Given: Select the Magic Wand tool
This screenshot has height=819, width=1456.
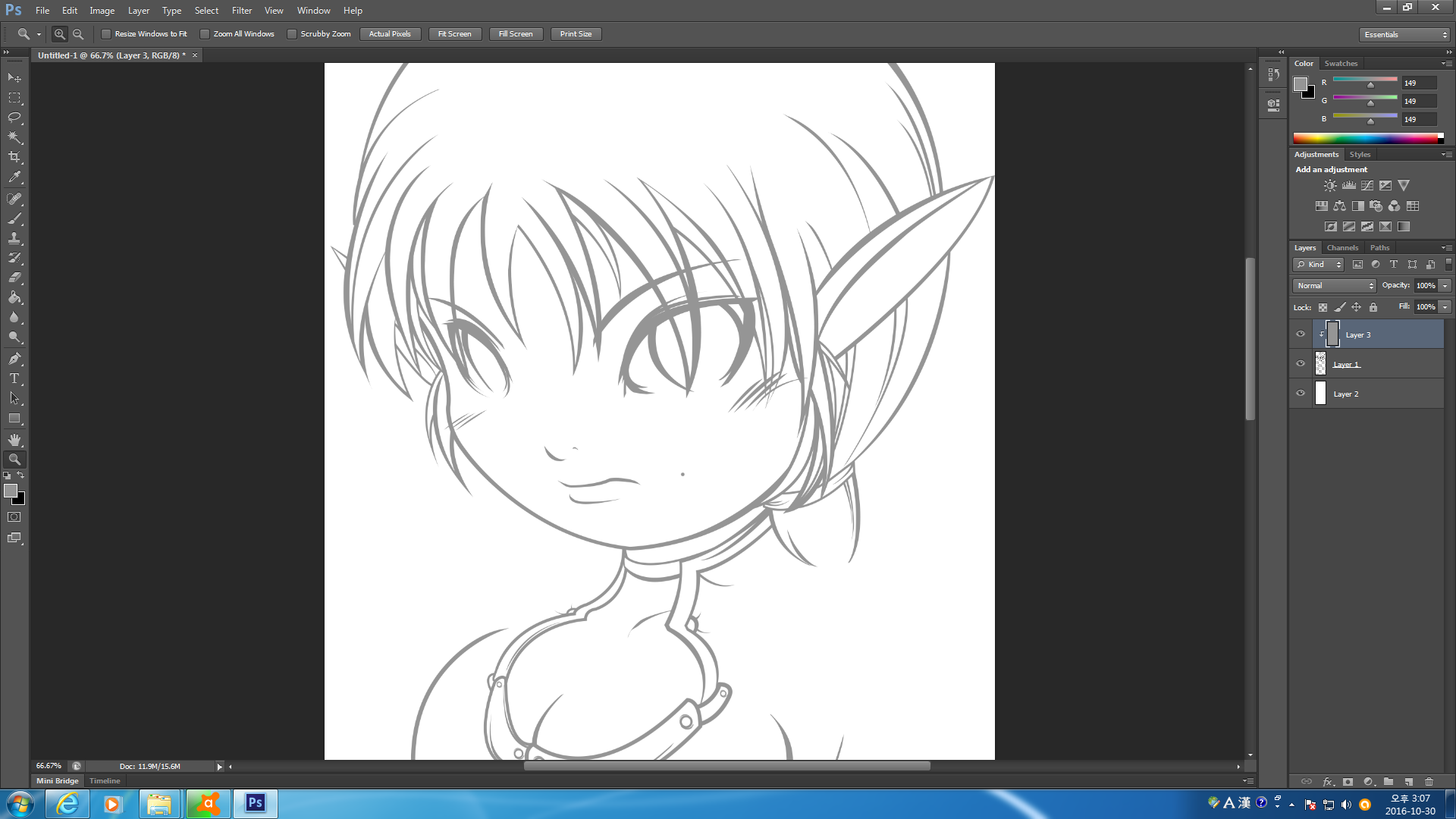Looking at the screenshot, I should (14, 137).
